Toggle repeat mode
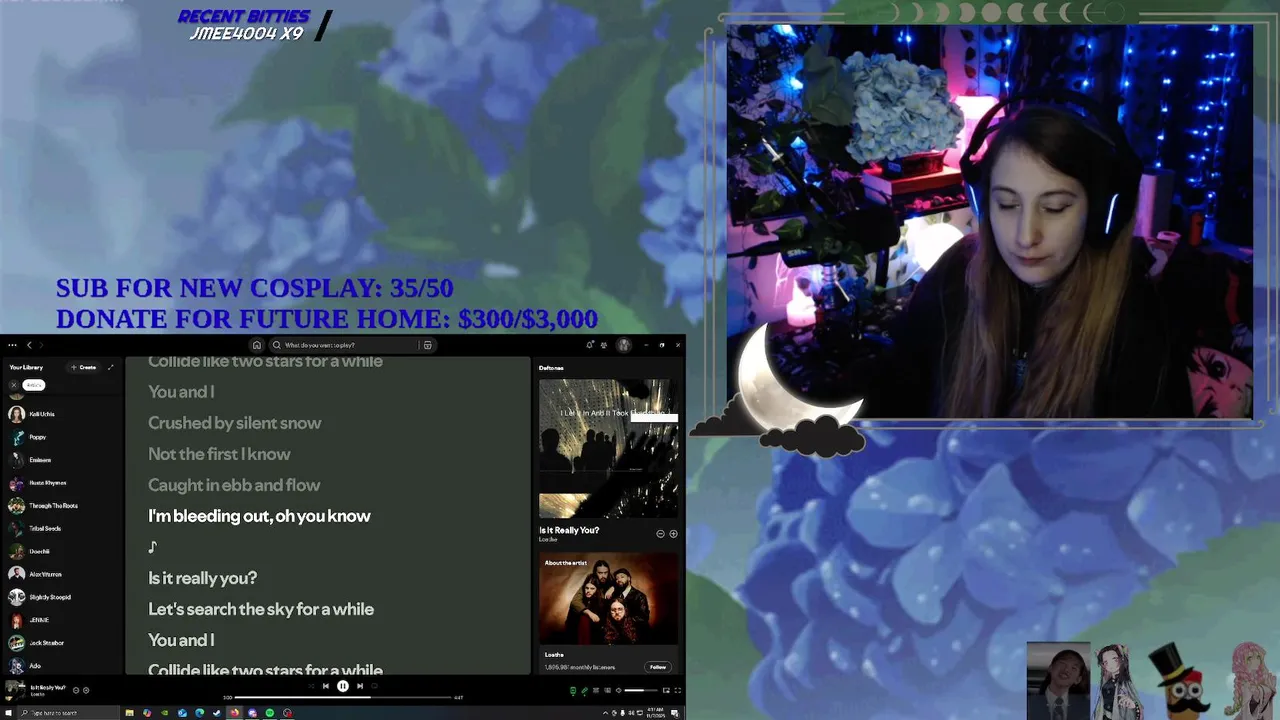The width and height of the screenshot is (1280, 720). click(x=374, y=686)
